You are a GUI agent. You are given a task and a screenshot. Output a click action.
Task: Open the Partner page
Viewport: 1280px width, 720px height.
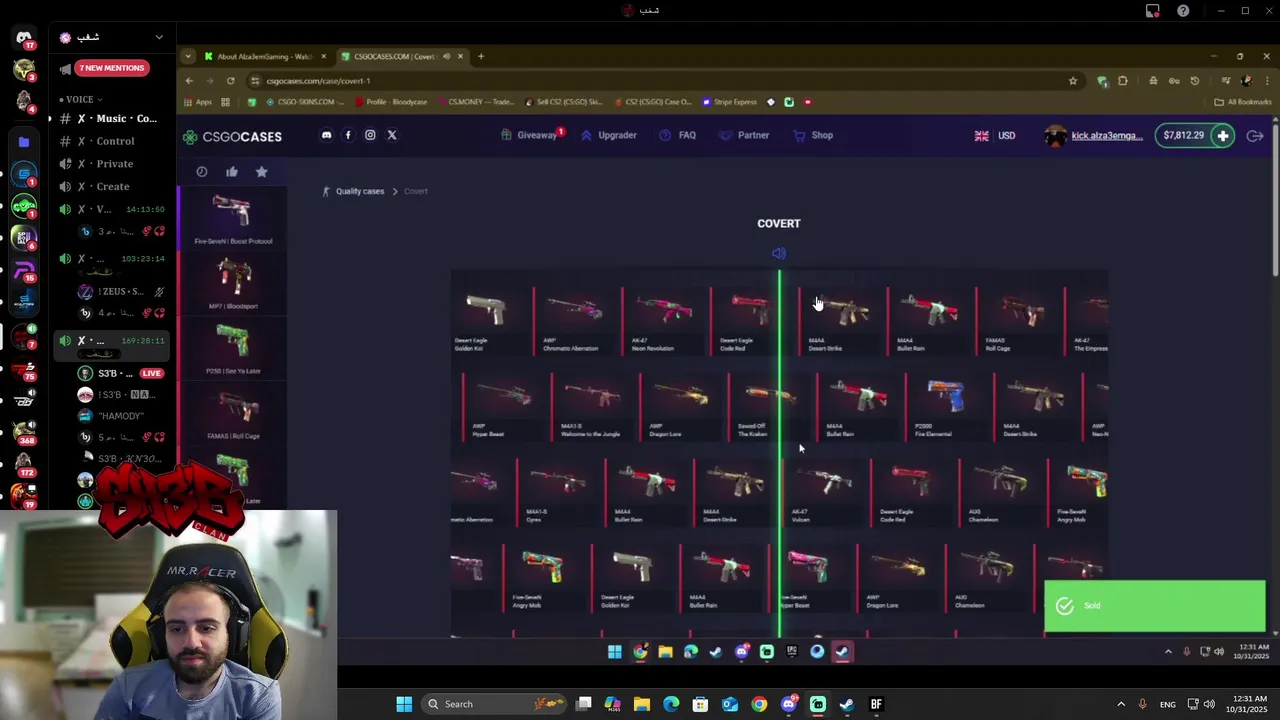[744, 135]
